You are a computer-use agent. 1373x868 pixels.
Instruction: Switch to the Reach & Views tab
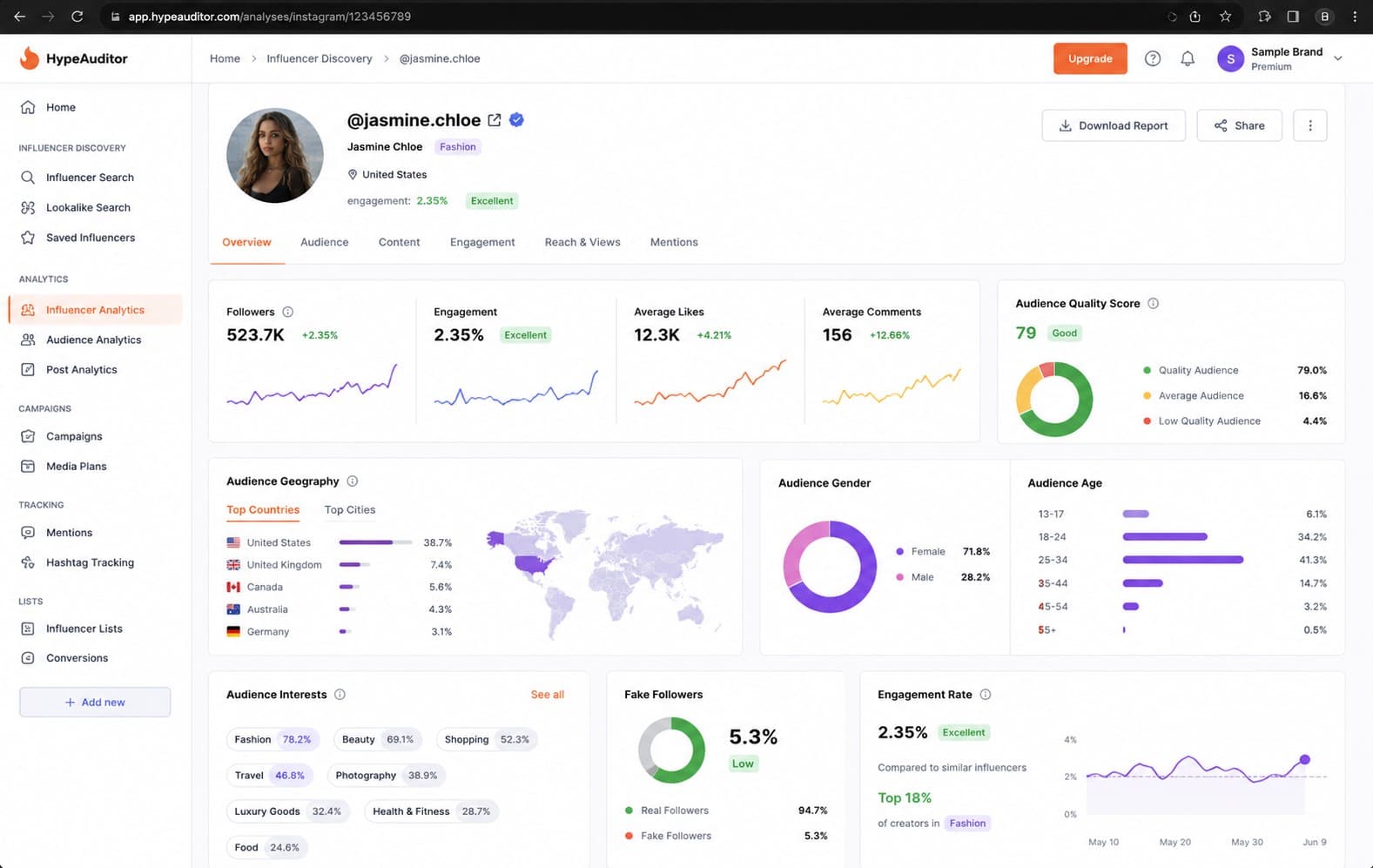click(x=582, y=242)
